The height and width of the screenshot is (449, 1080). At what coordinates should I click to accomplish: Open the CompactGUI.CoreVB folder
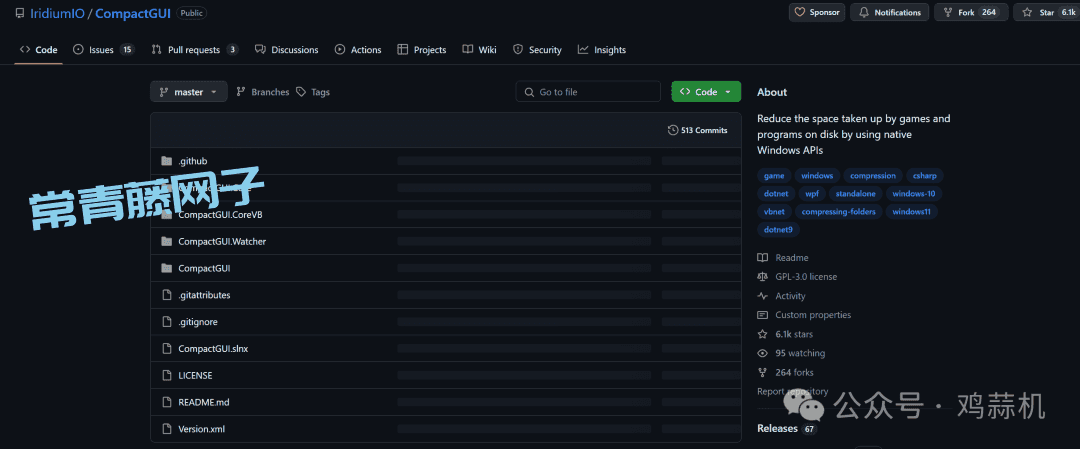pos(220,214)
